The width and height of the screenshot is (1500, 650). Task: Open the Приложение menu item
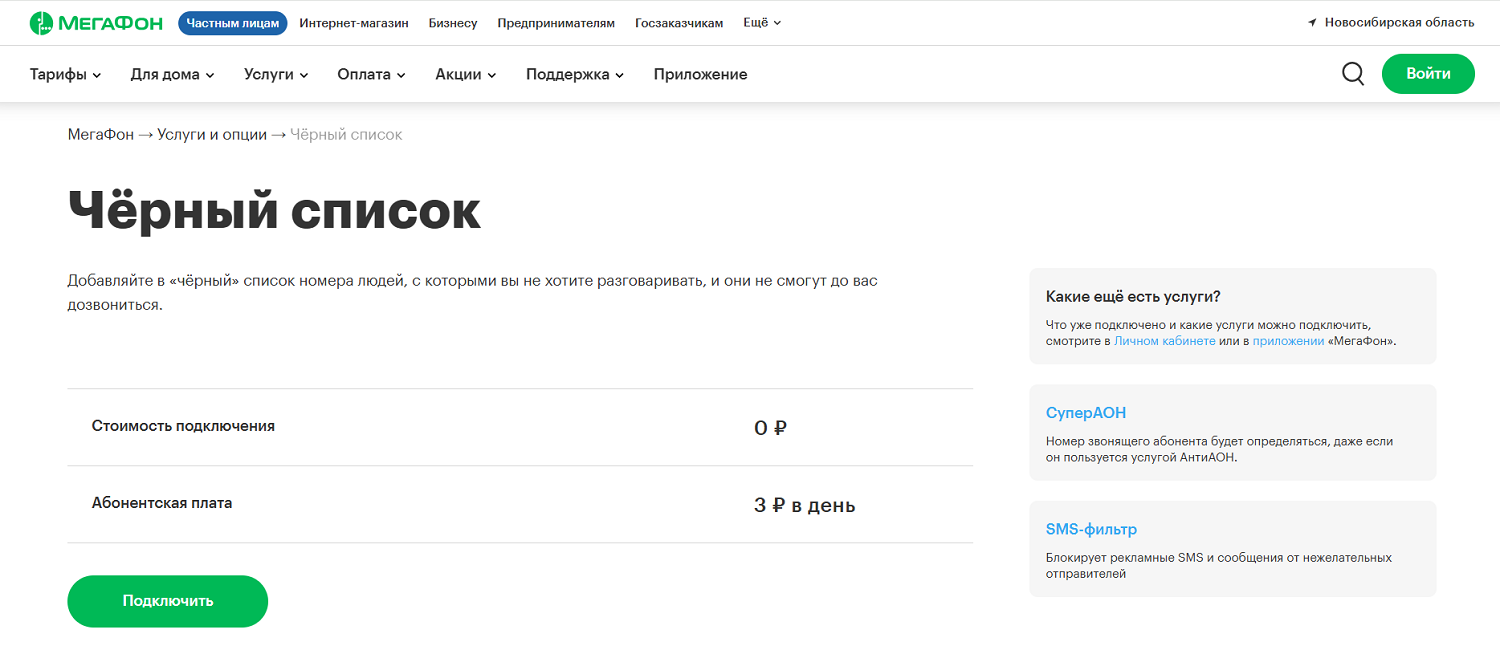pyautogui.click(x=700, y=74)
